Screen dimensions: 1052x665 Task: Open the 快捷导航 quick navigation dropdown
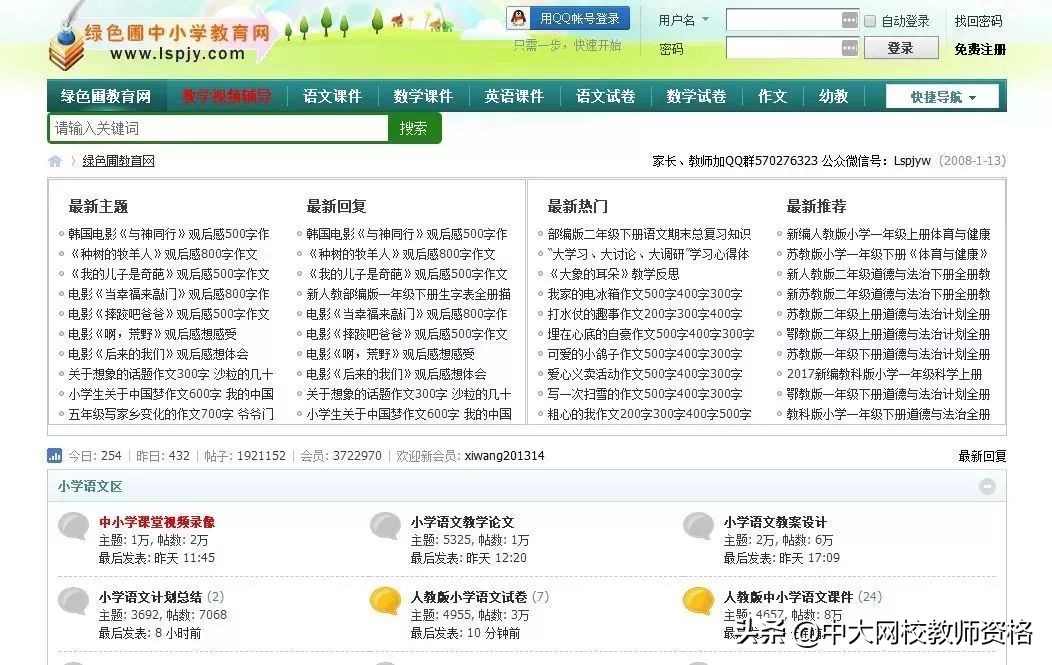pyautogui.click(x=941, y=95)
